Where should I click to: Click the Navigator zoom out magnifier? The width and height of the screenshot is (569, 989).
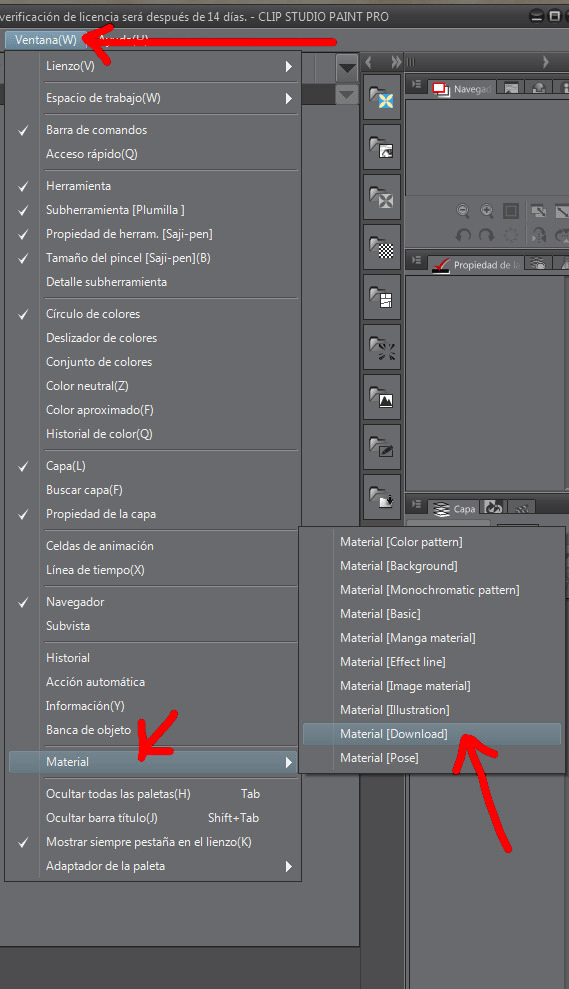pyautogui.click(x=463, y=211)
